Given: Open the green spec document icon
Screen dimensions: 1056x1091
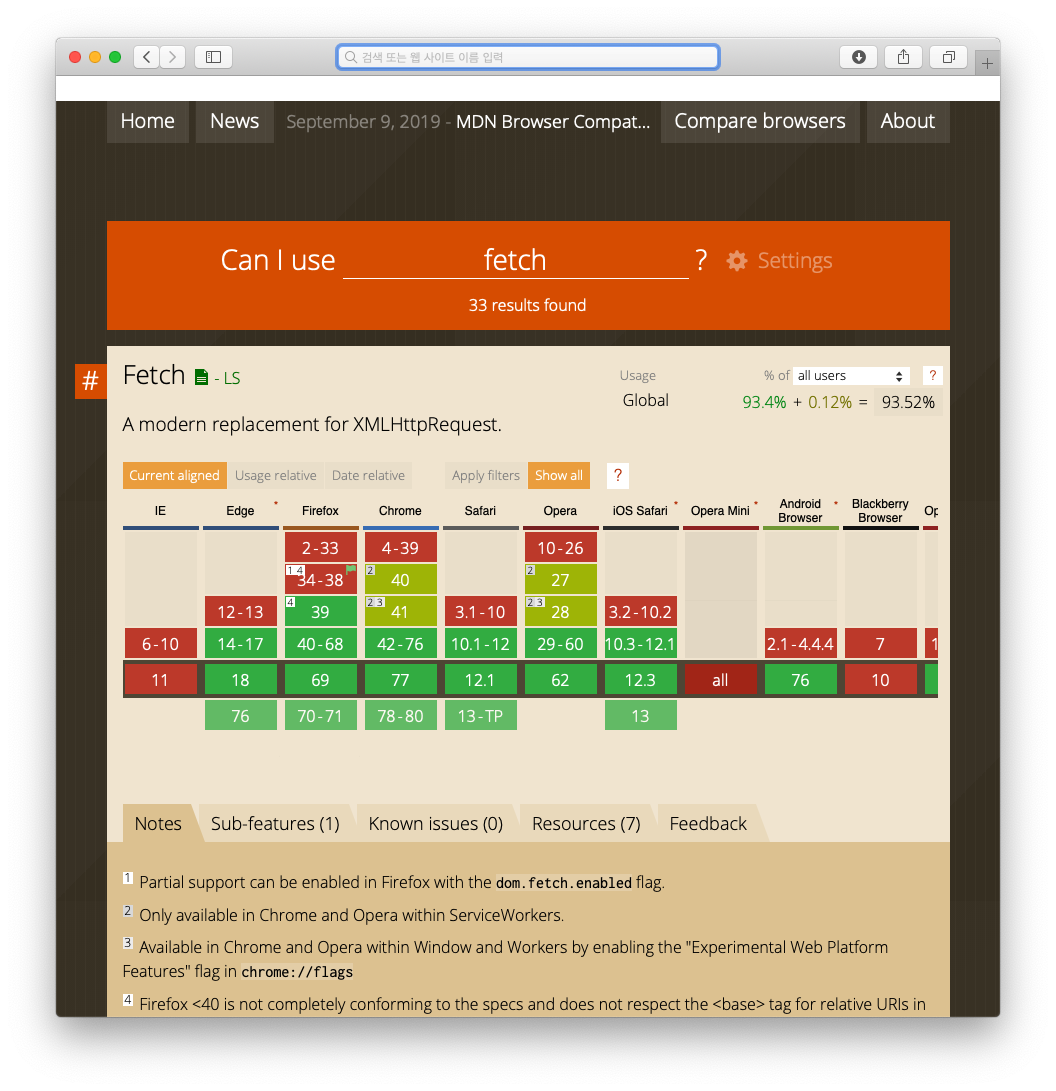Looking at the screenshot, I should 201,377.
